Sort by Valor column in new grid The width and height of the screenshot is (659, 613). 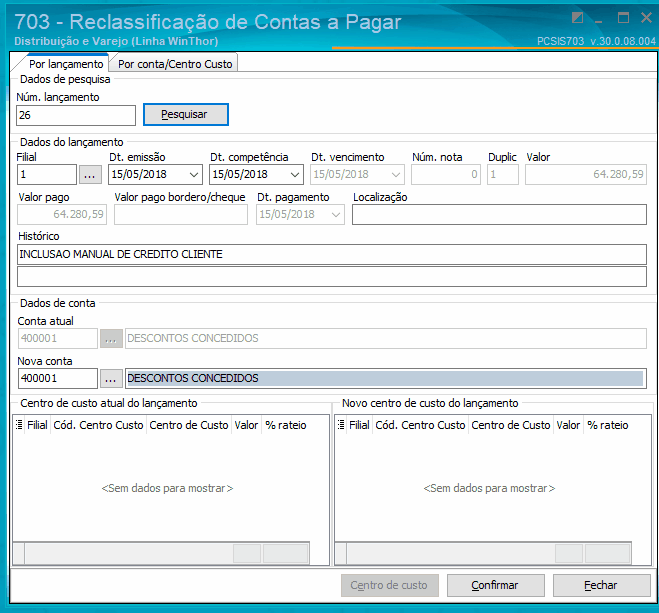(x=568, y=425)
